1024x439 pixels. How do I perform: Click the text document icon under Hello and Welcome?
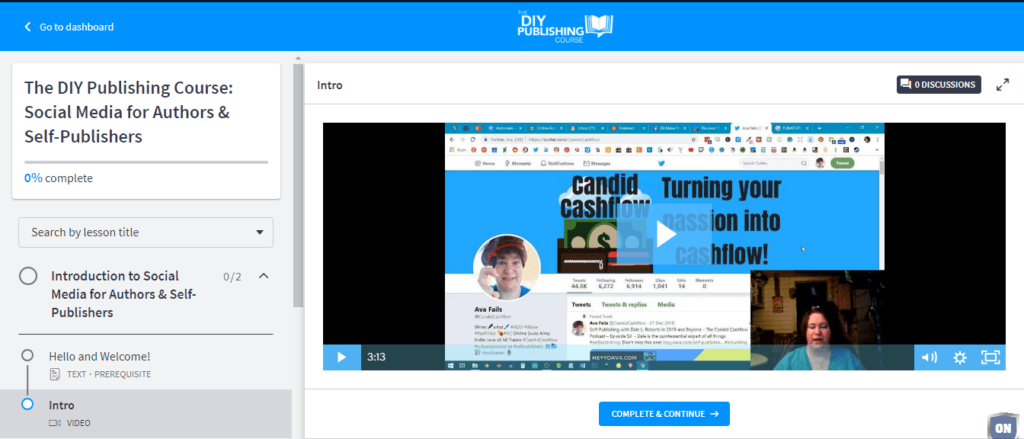tap(55, 374)
